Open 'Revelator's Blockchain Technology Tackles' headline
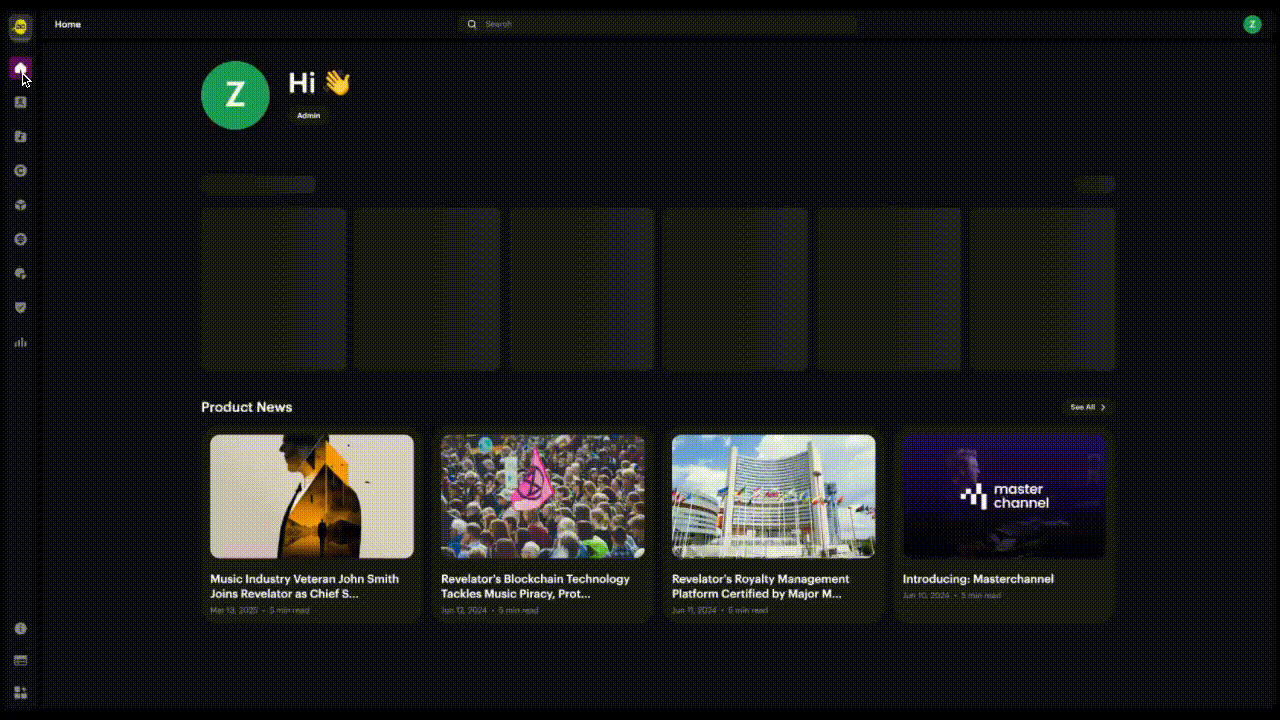The width and height of the screenshot is (1280, 720). point(535,586)
